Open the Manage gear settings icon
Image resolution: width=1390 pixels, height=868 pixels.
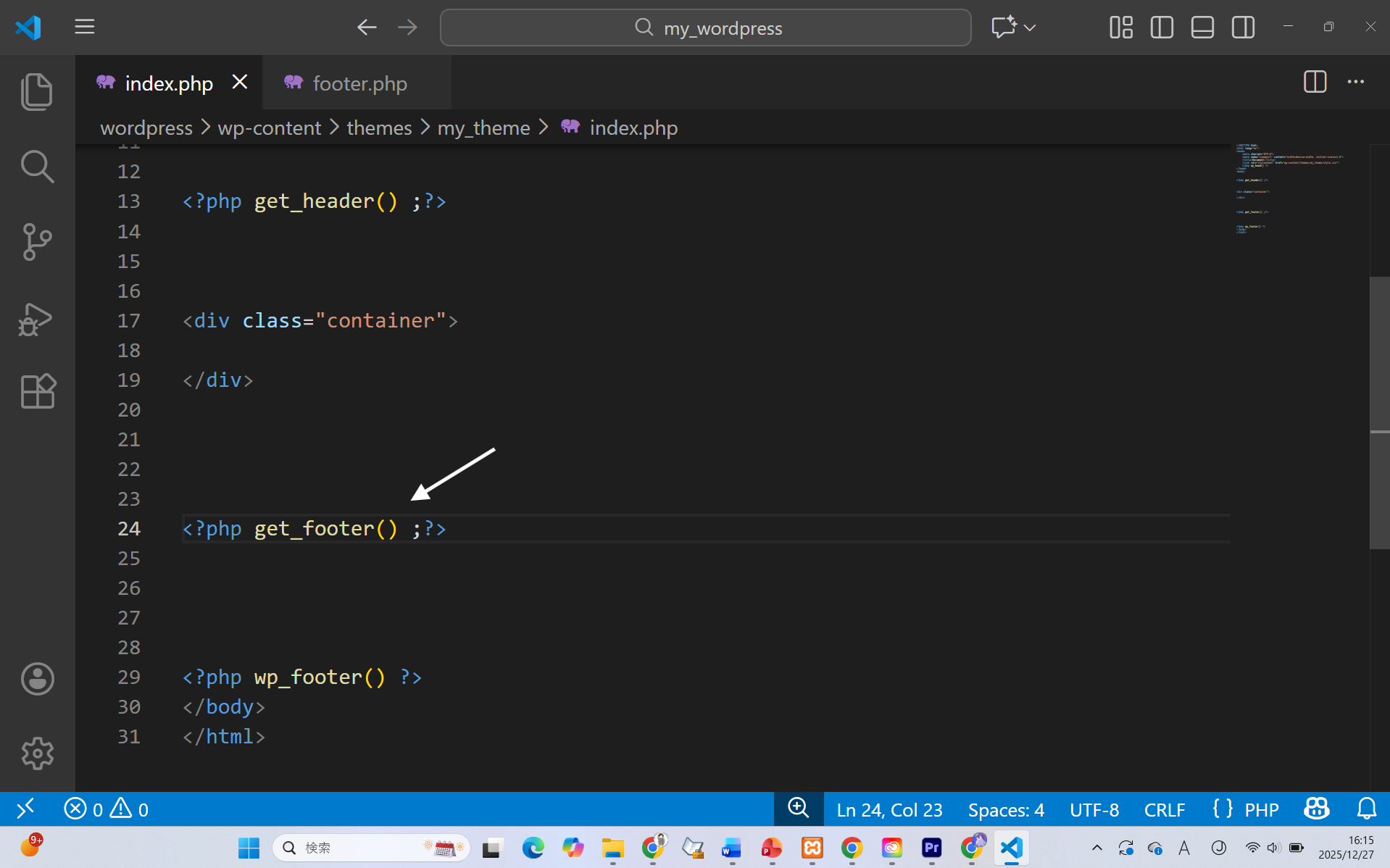point(37,754)
